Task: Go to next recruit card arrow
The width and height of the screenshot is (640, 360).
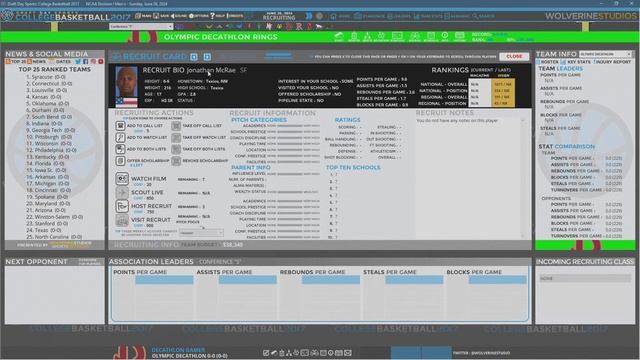Action: 207,57
